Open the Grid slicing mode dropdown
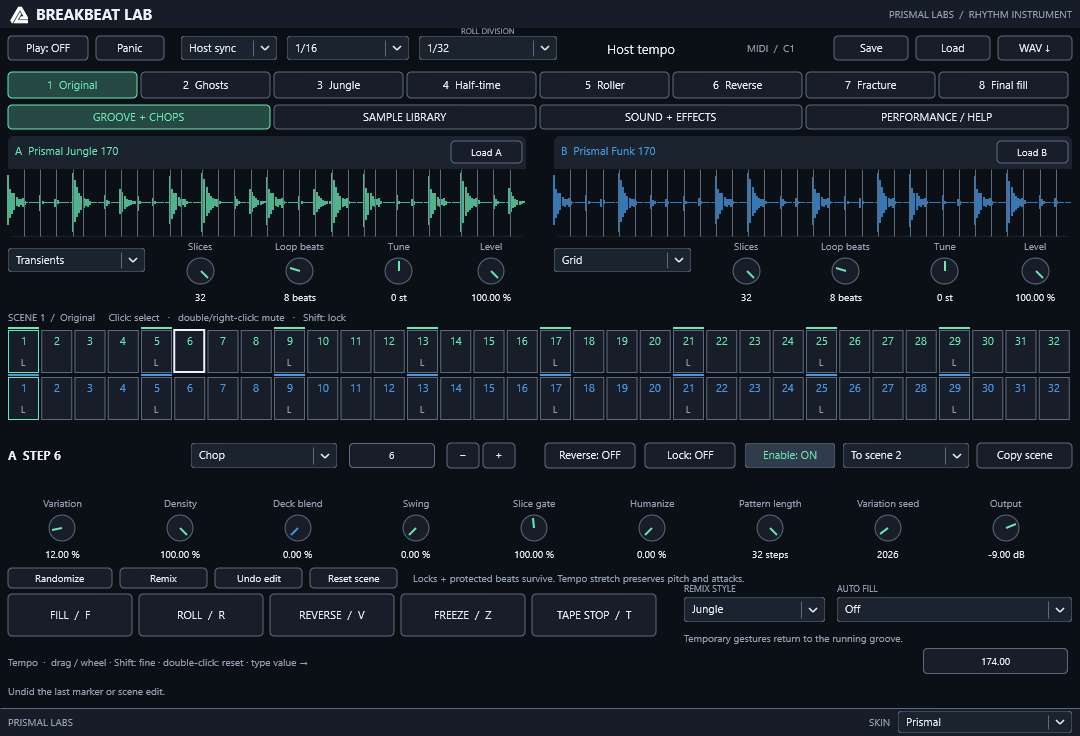1080x736 pixels. click(x=622, y=260)
